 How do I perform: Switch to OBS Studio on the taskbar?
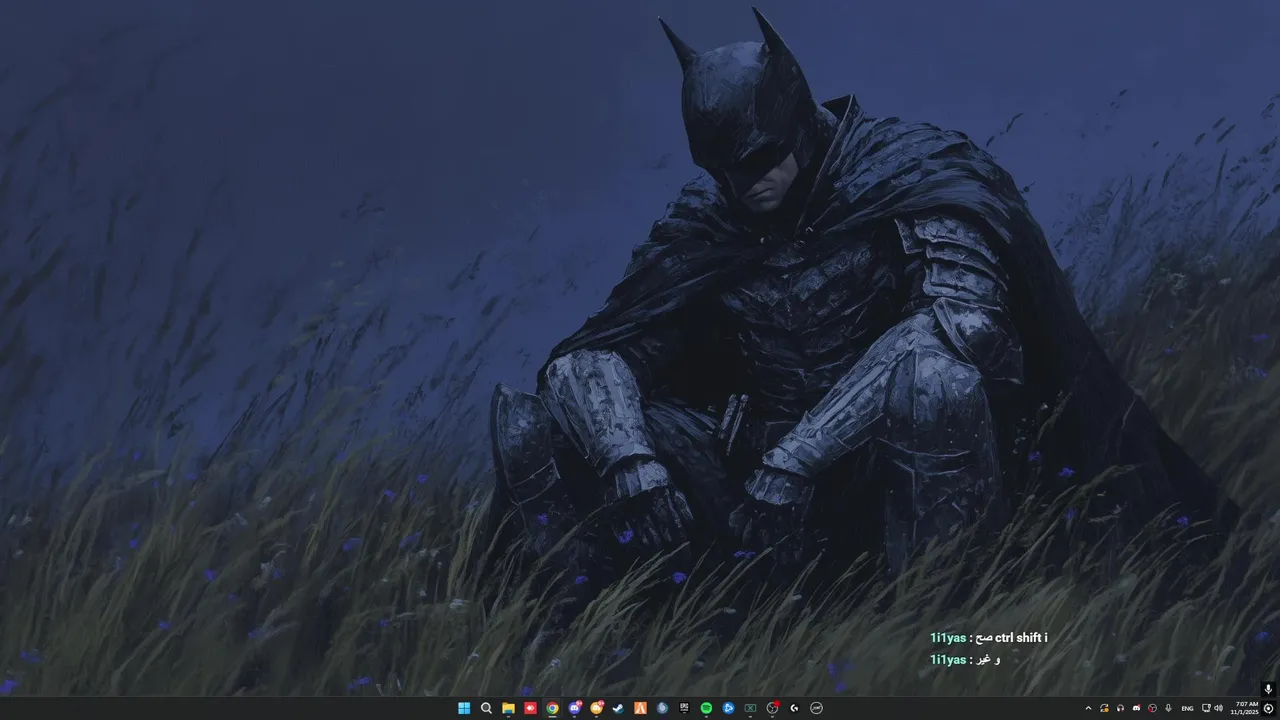click(772, 708)
